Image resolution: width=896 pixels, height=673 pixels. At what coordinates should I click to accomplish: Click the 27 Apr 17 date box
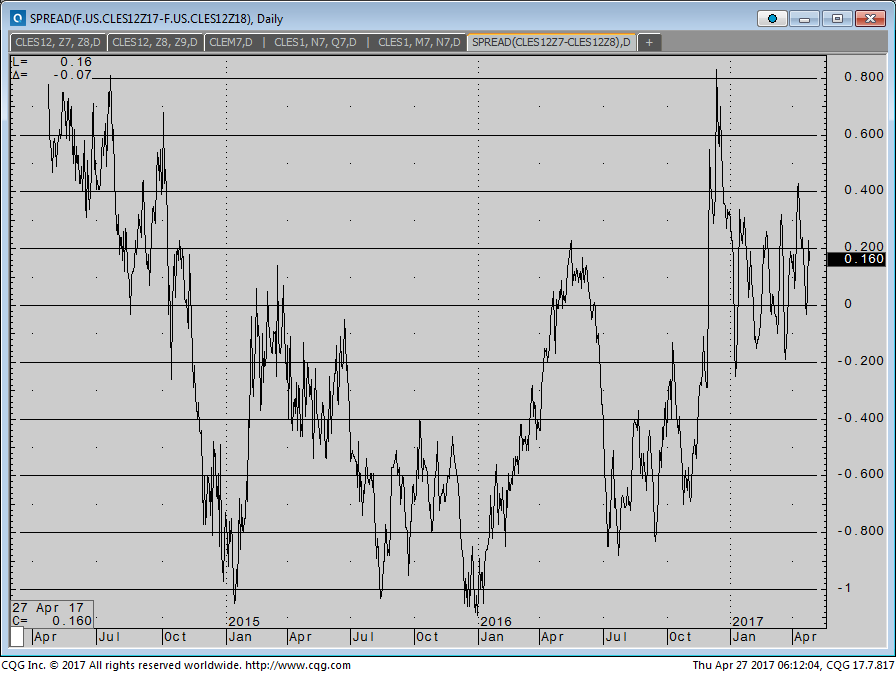coord(49,608)
